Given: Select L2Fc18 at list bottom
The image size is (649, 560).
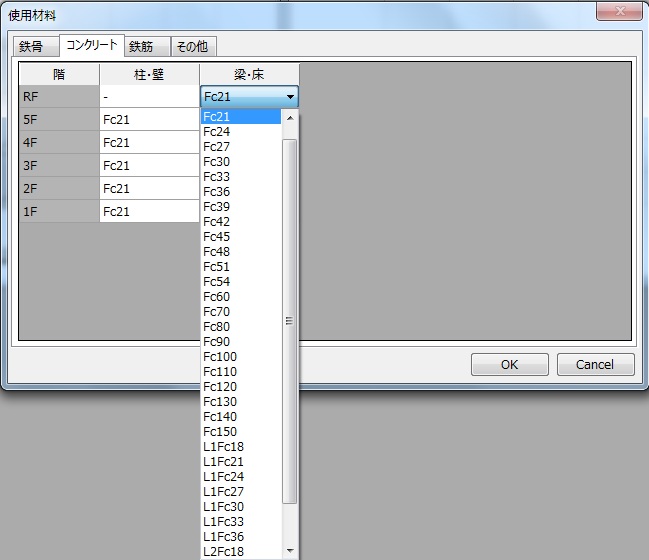Looking at the screenshot, I should click(241, 552).
